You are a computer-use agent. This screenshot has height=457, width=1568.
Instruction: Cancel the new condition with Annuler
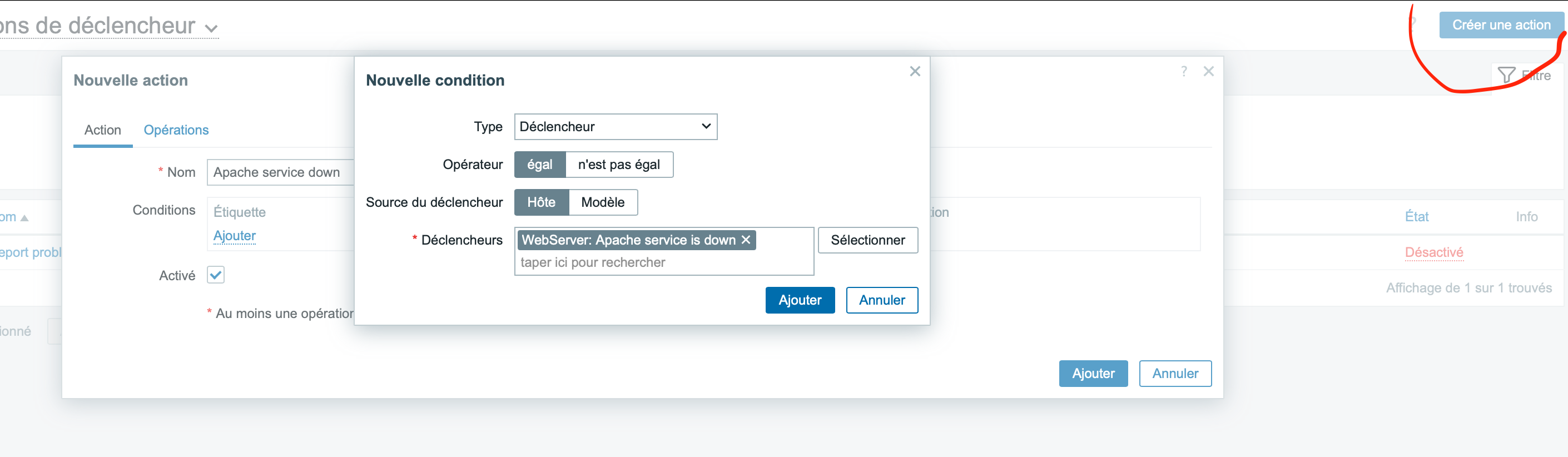(881, 301)
